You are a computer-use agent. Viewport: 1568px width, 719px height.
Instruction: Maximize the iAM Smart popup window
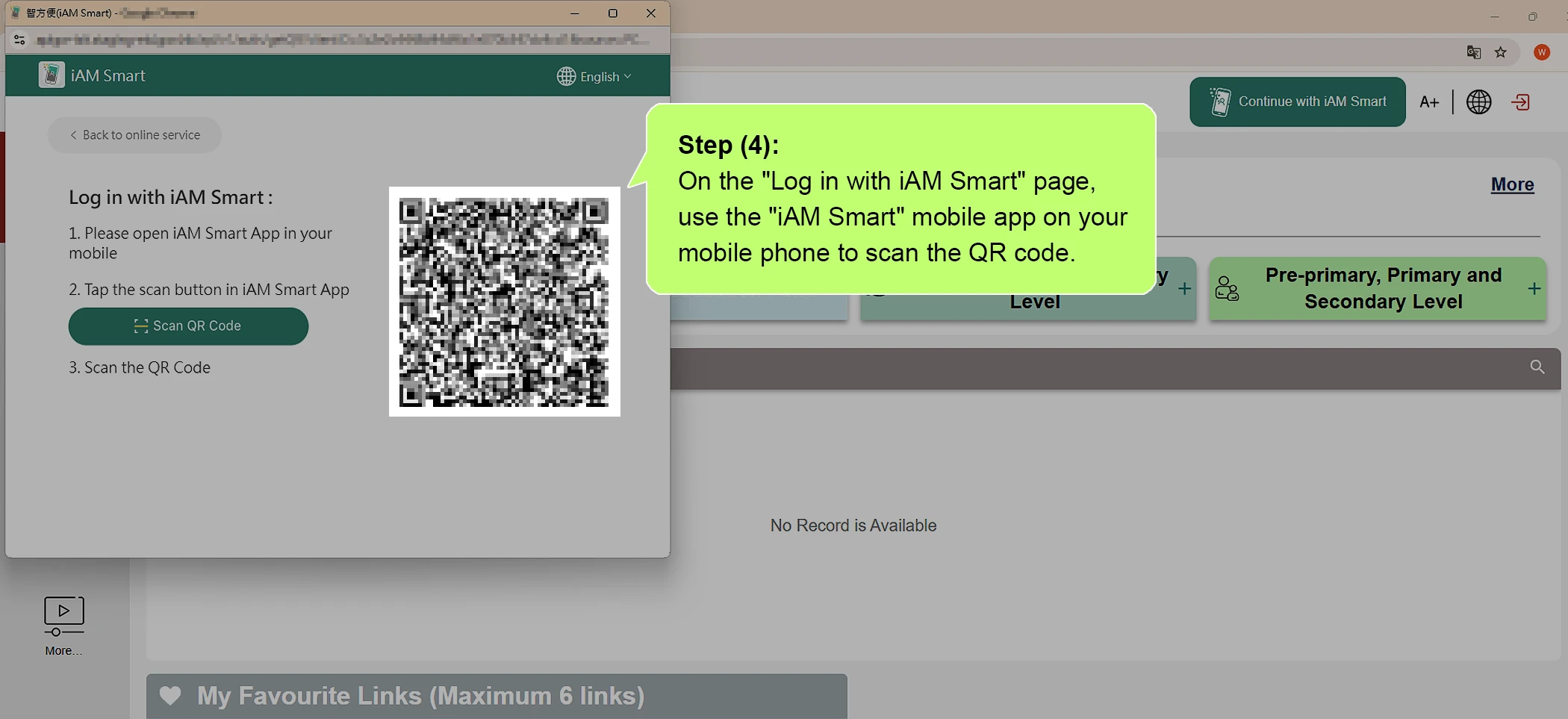coord(613,13)
